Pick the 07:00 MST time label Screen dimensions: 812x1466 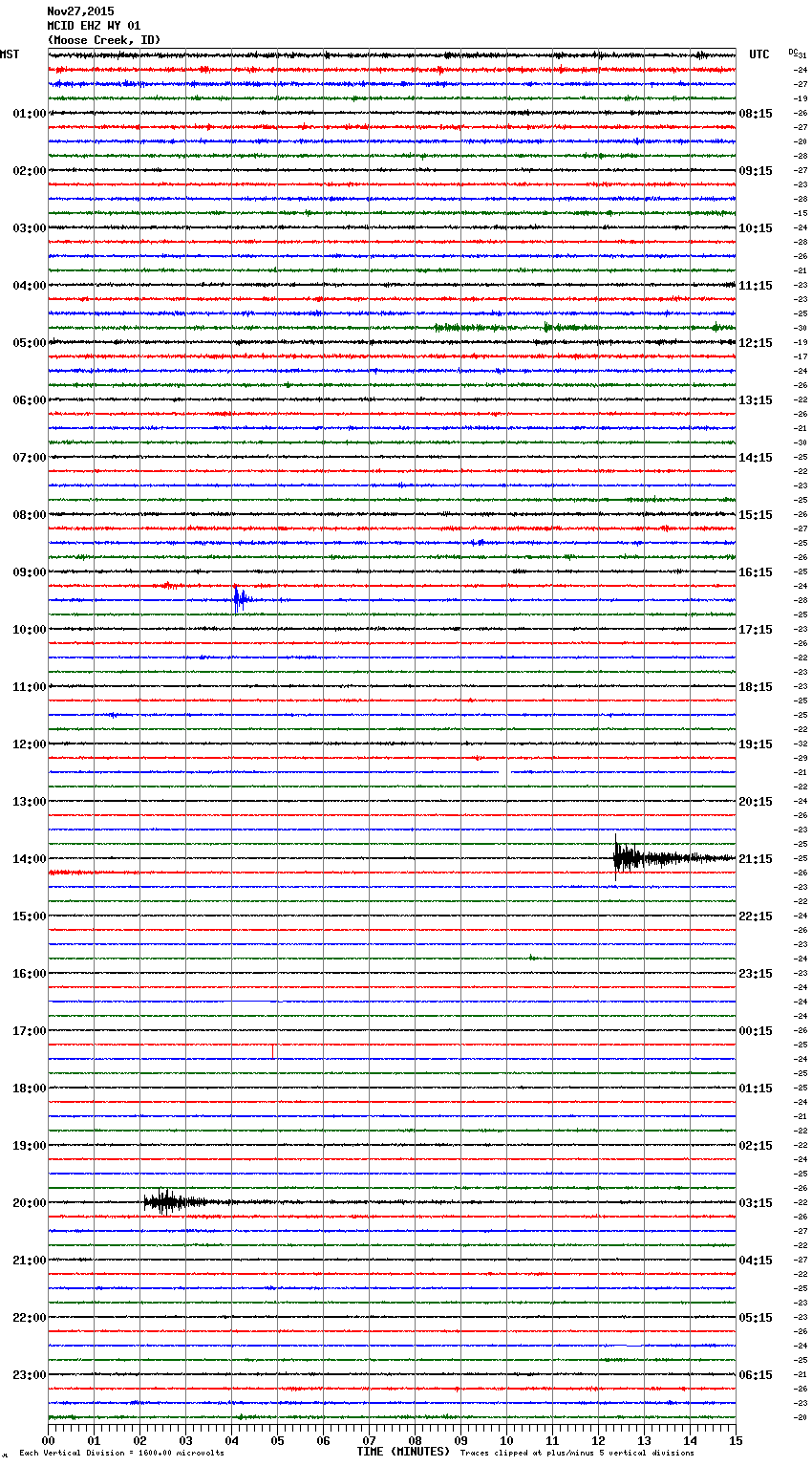[30, 458]
